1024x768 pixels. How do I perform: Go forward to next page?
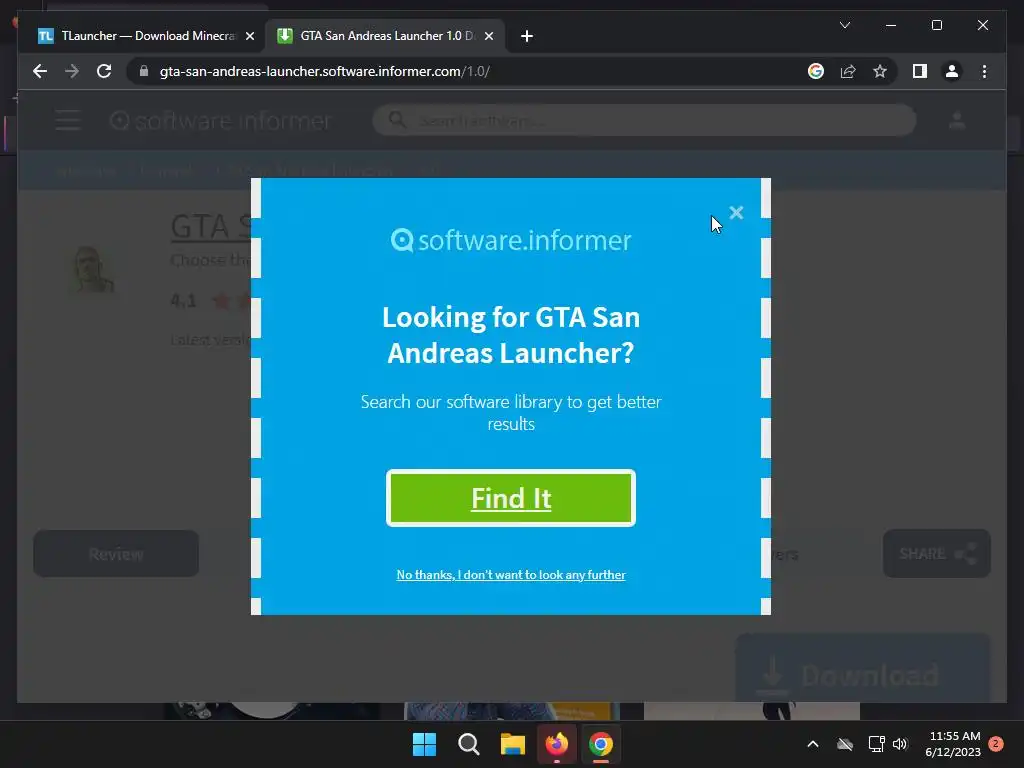pos(72,71)
